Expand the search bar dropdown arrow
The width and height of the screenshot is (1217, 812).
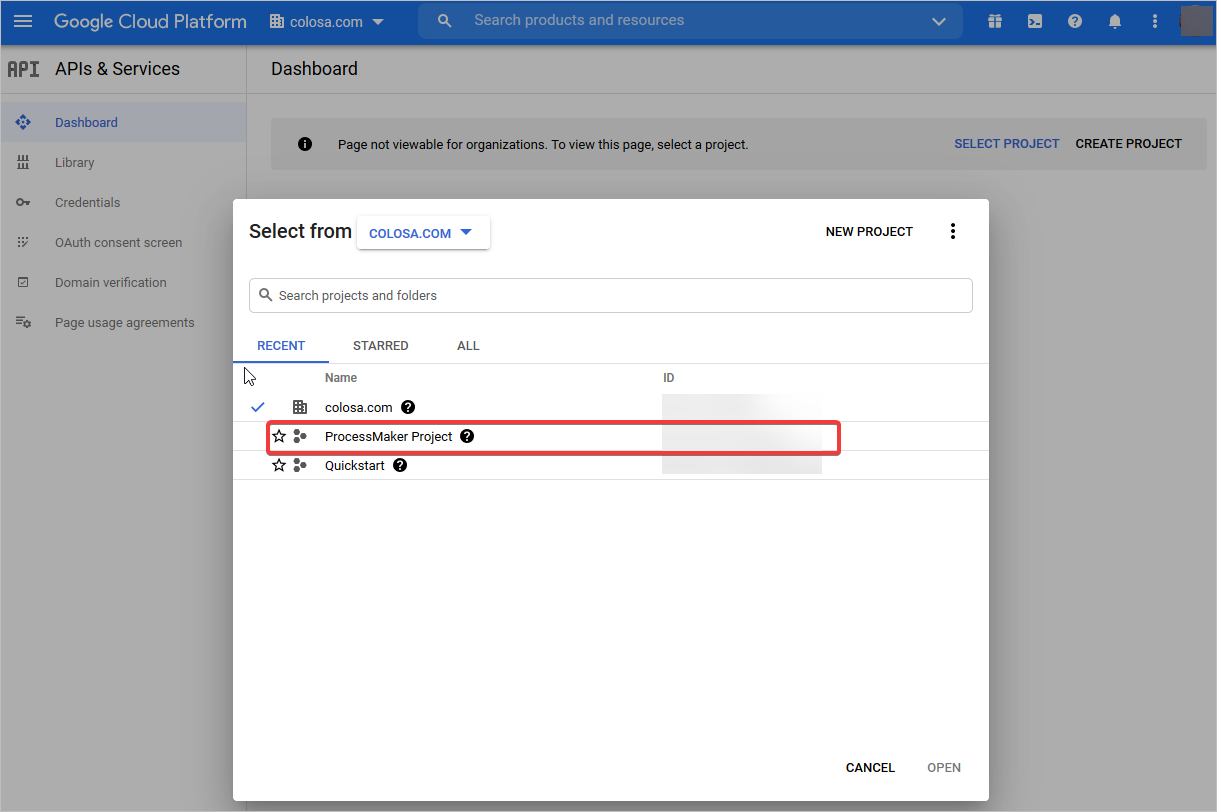pos(938,21)
